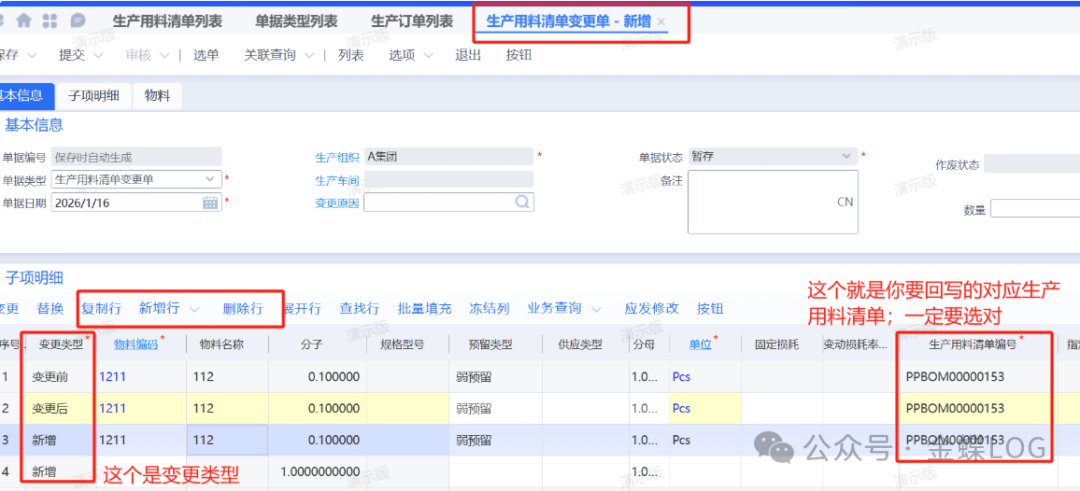1080x491 pixels.
Task: Expand the 单据类型 dropdown
Action: coord(211,179)
